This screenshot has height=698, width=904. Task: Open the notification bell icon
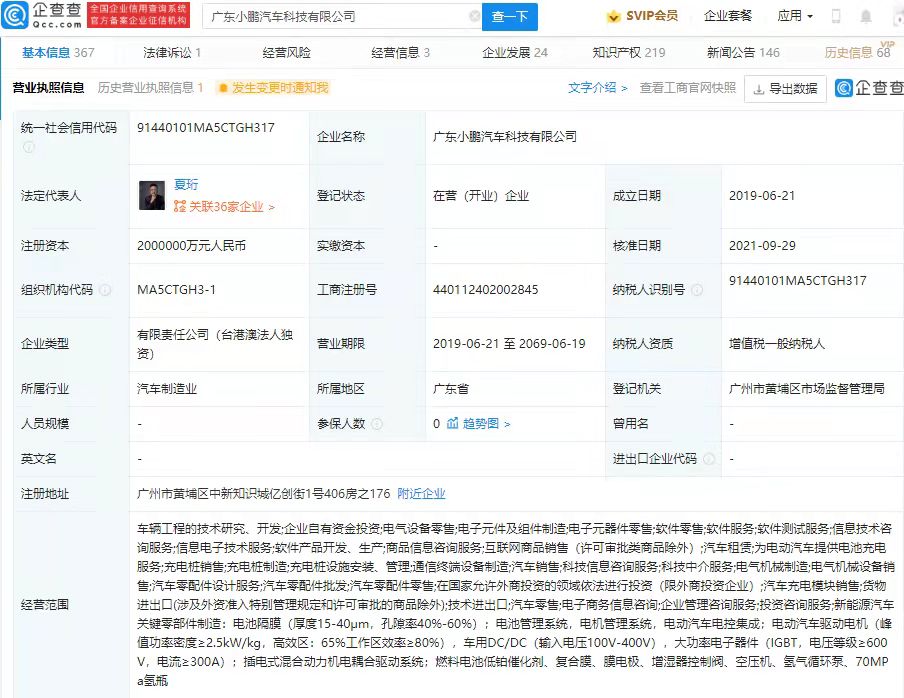click(x=866, y=15)
